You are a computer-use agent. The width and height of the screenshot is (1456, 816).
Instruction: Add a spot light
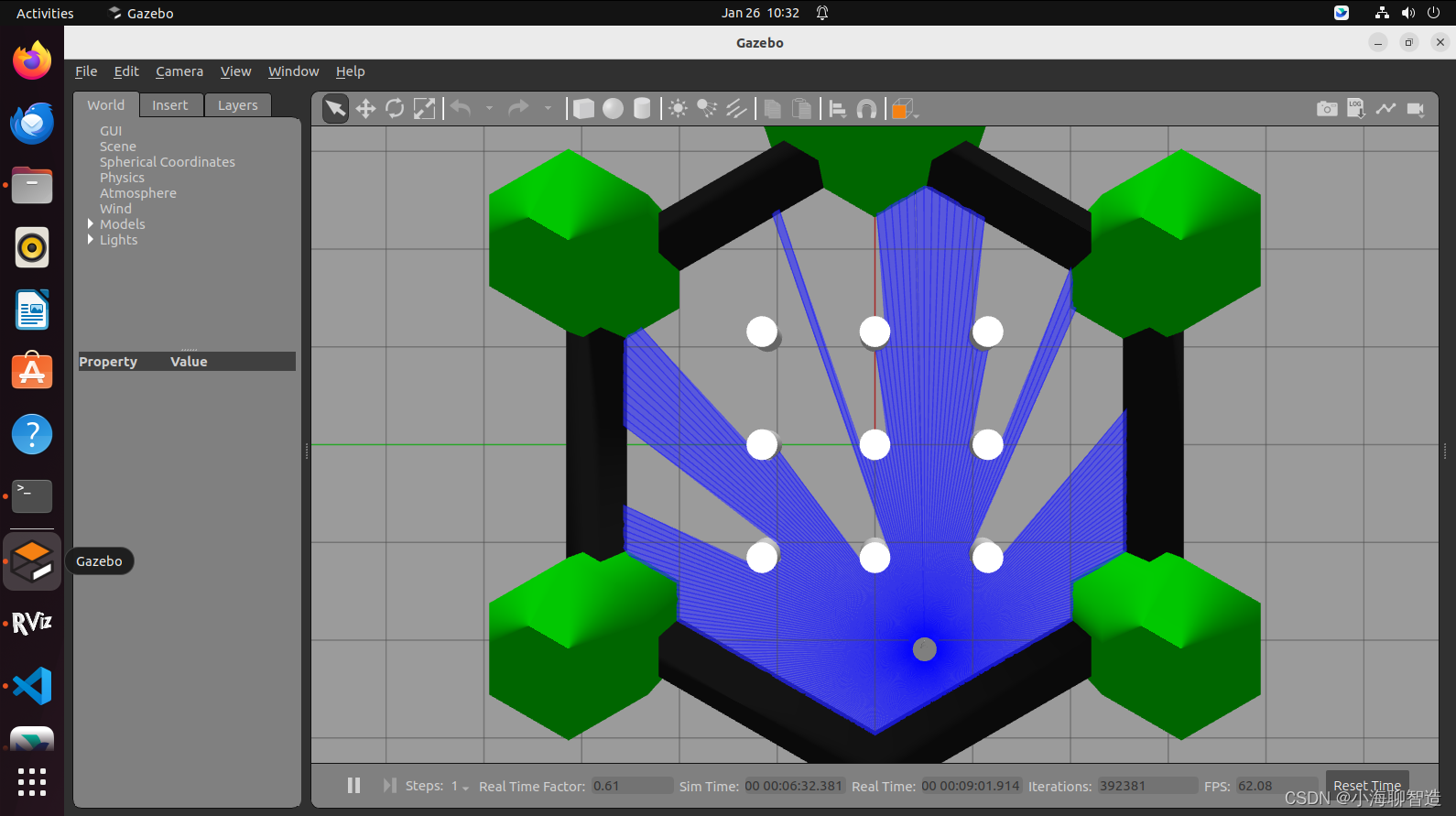coord(707,109)
